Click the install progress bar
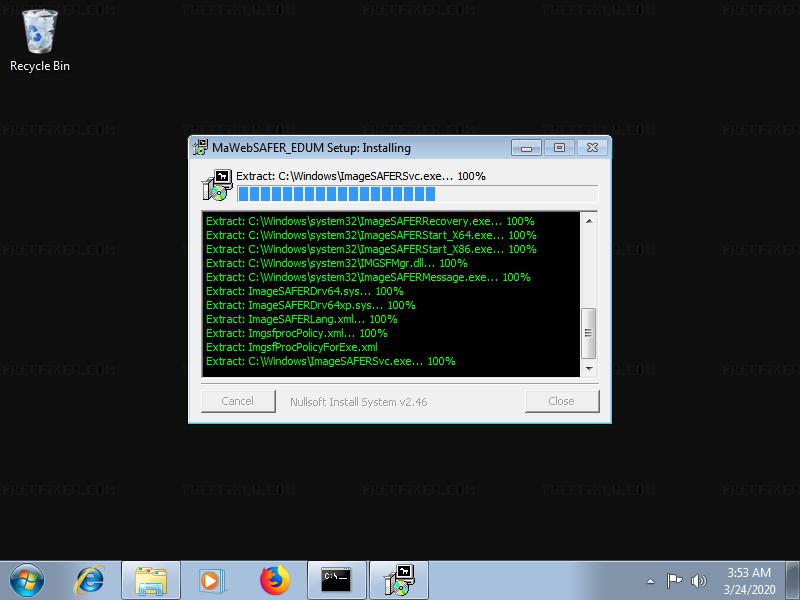This screenshot has height=600, width=800. (417, 194)
